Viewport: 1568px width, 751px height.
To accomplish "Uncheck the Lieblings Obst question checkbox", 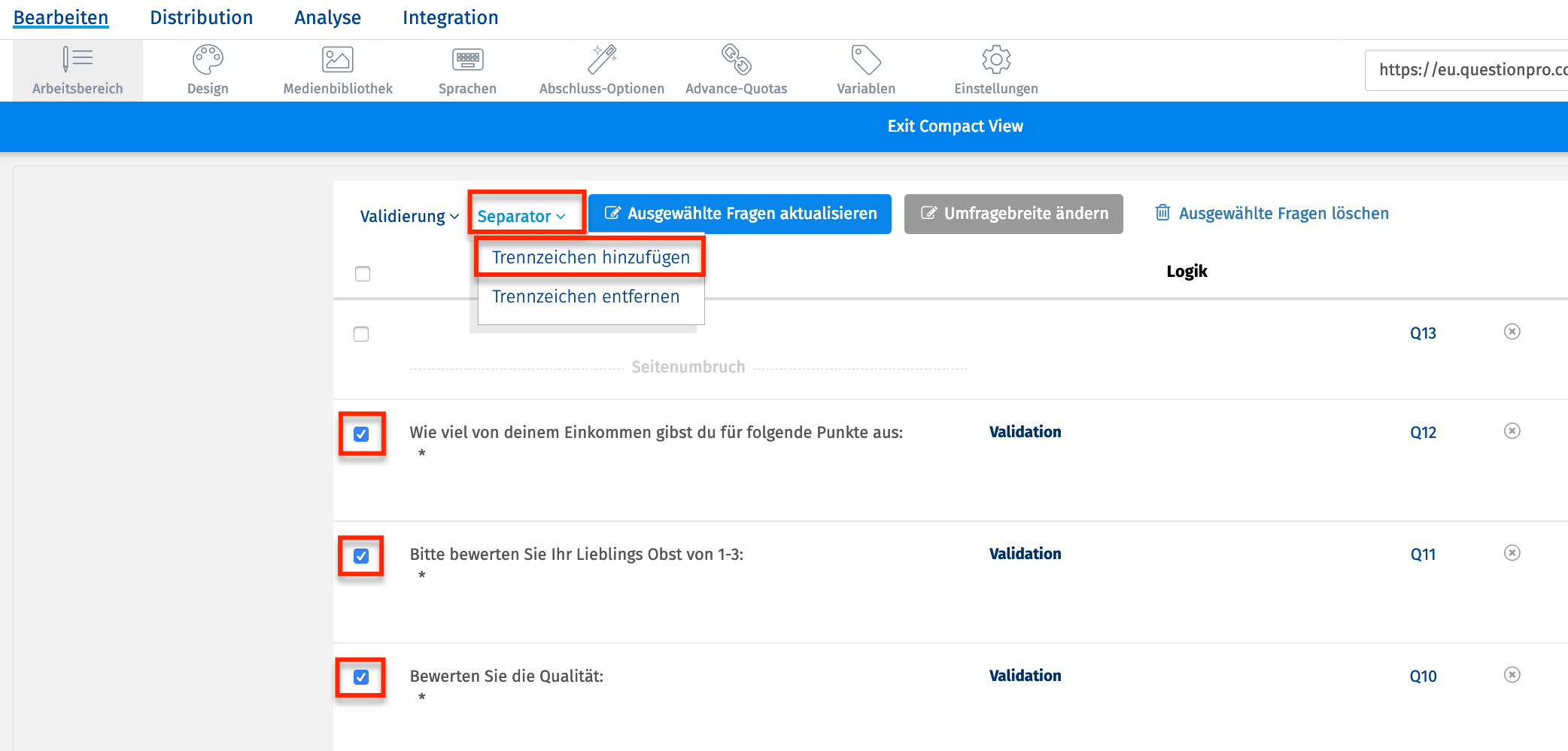I will click(x=361, y=556).
